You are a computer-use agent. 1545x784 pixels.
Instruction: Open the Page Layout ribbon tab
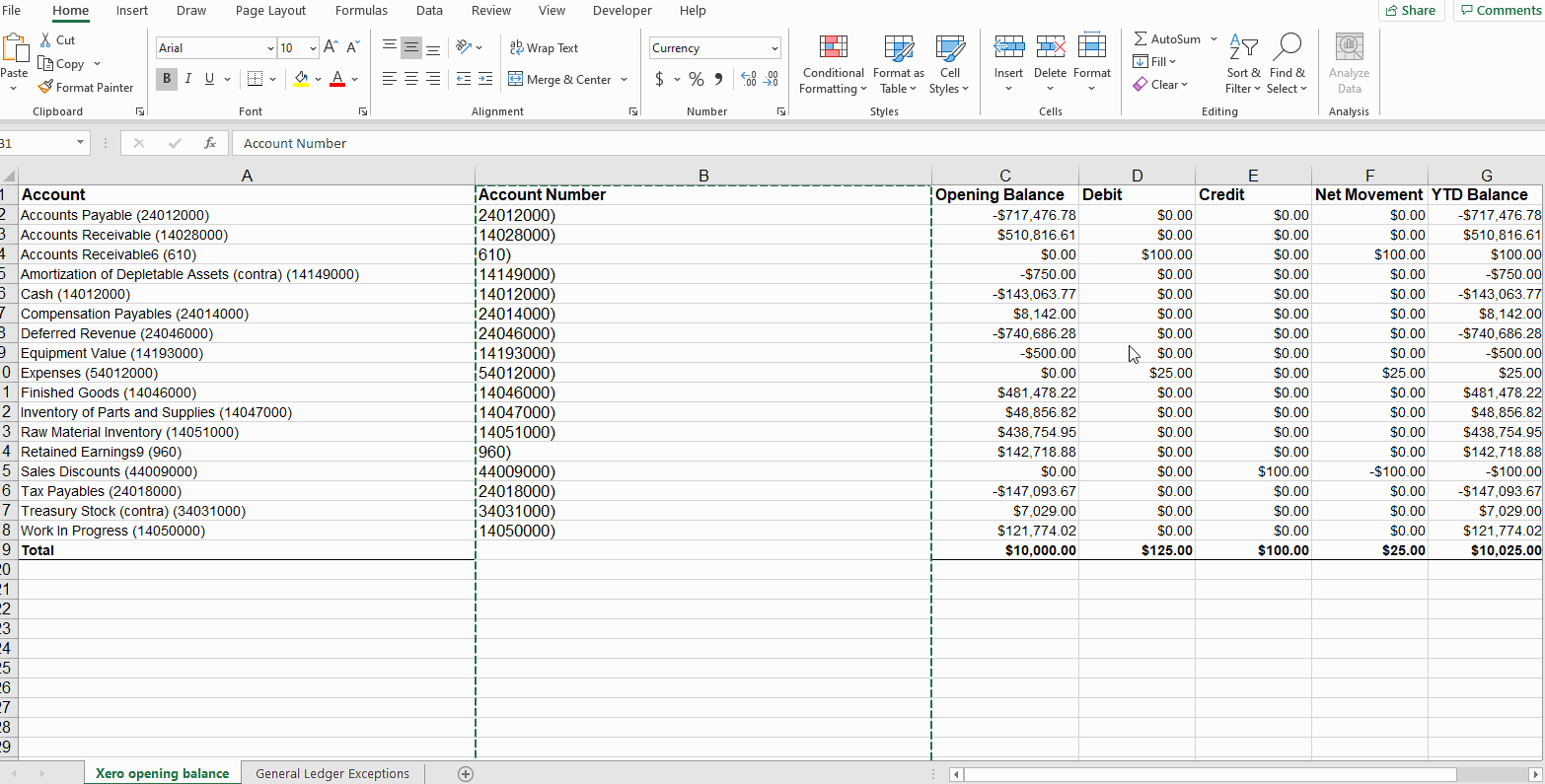(270, 10)
